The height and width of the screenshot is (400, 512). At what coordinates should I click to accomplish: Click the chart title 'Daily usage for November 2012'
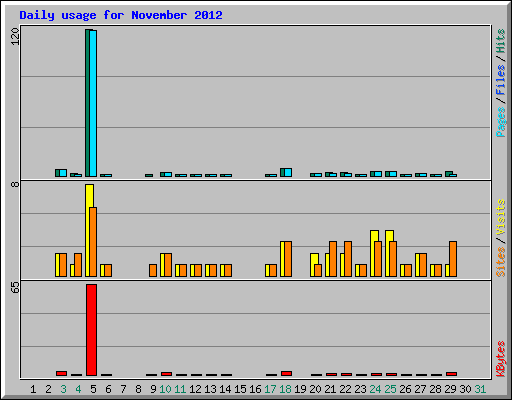pyautogui.click(x=121, y=15)
